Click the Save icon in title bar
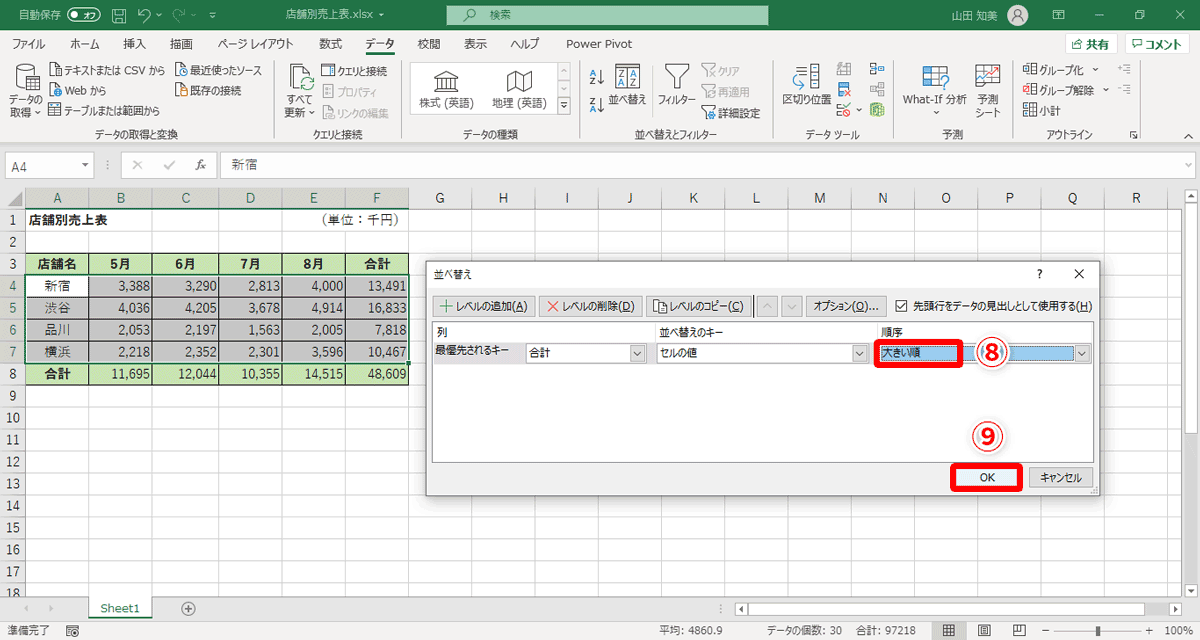Viewport: 1200px width, 640px height. point(119,16)
